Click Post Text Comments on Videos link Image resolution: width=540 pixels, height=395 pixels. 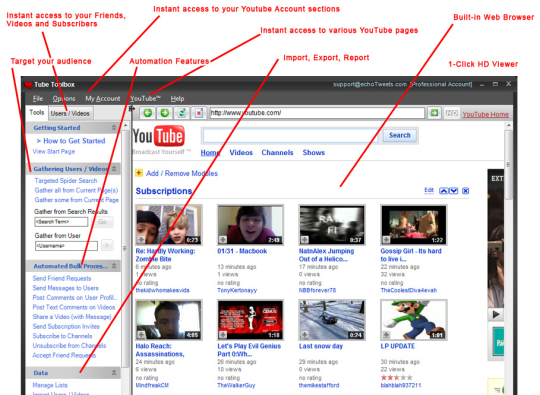tap(74, 307)
